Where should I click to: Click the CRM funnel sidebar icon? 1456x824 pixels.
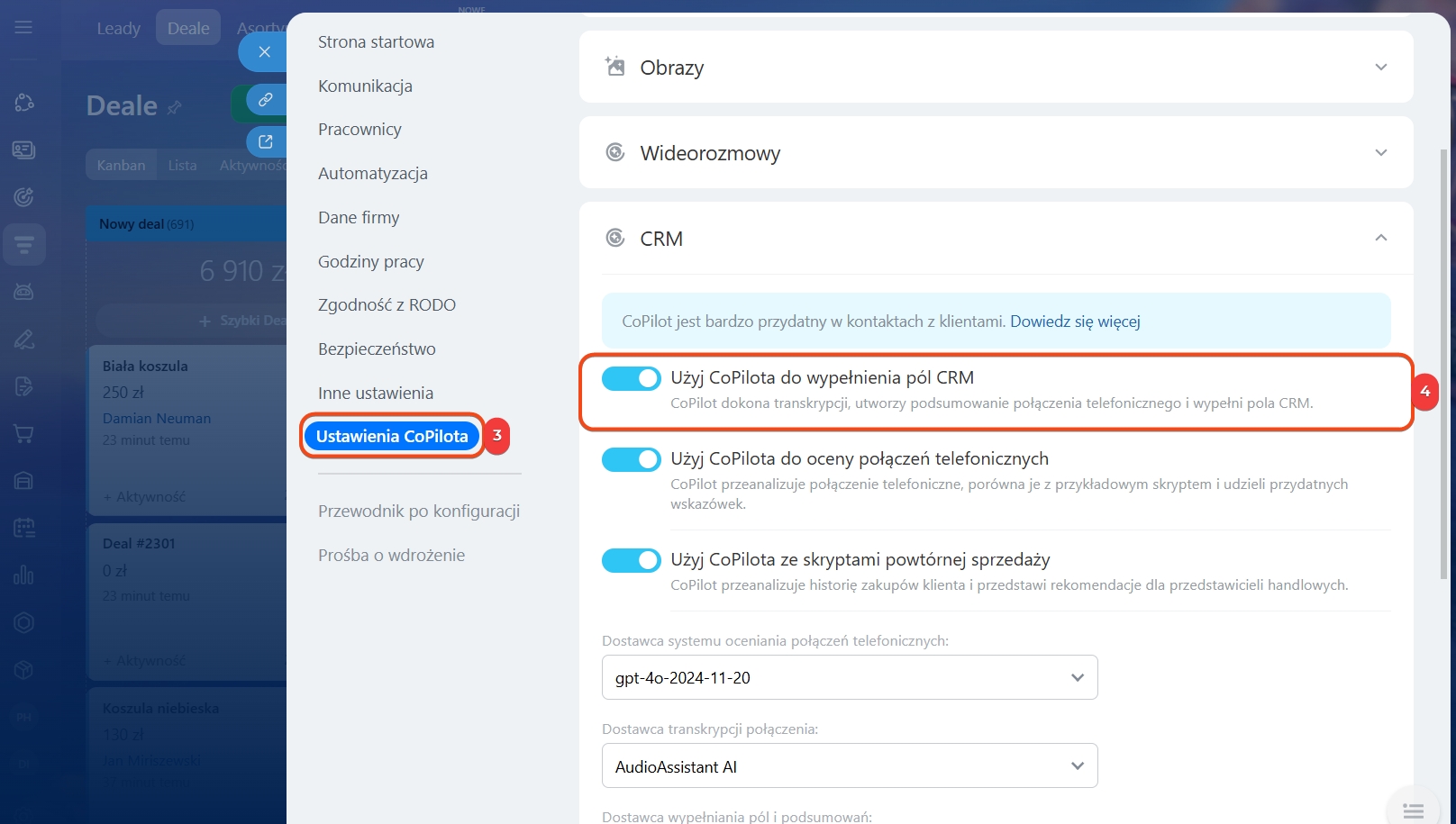tap(24, 244)
